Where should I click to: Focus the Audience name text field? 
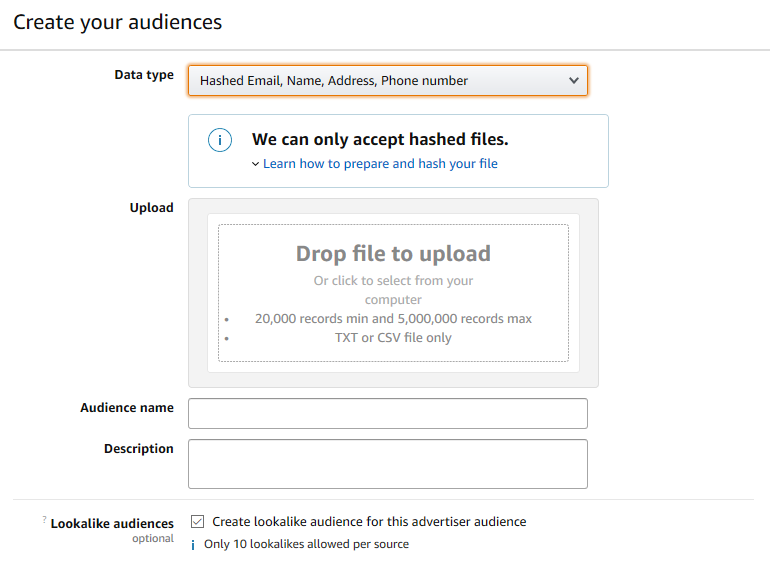click(x=387, y=414)
